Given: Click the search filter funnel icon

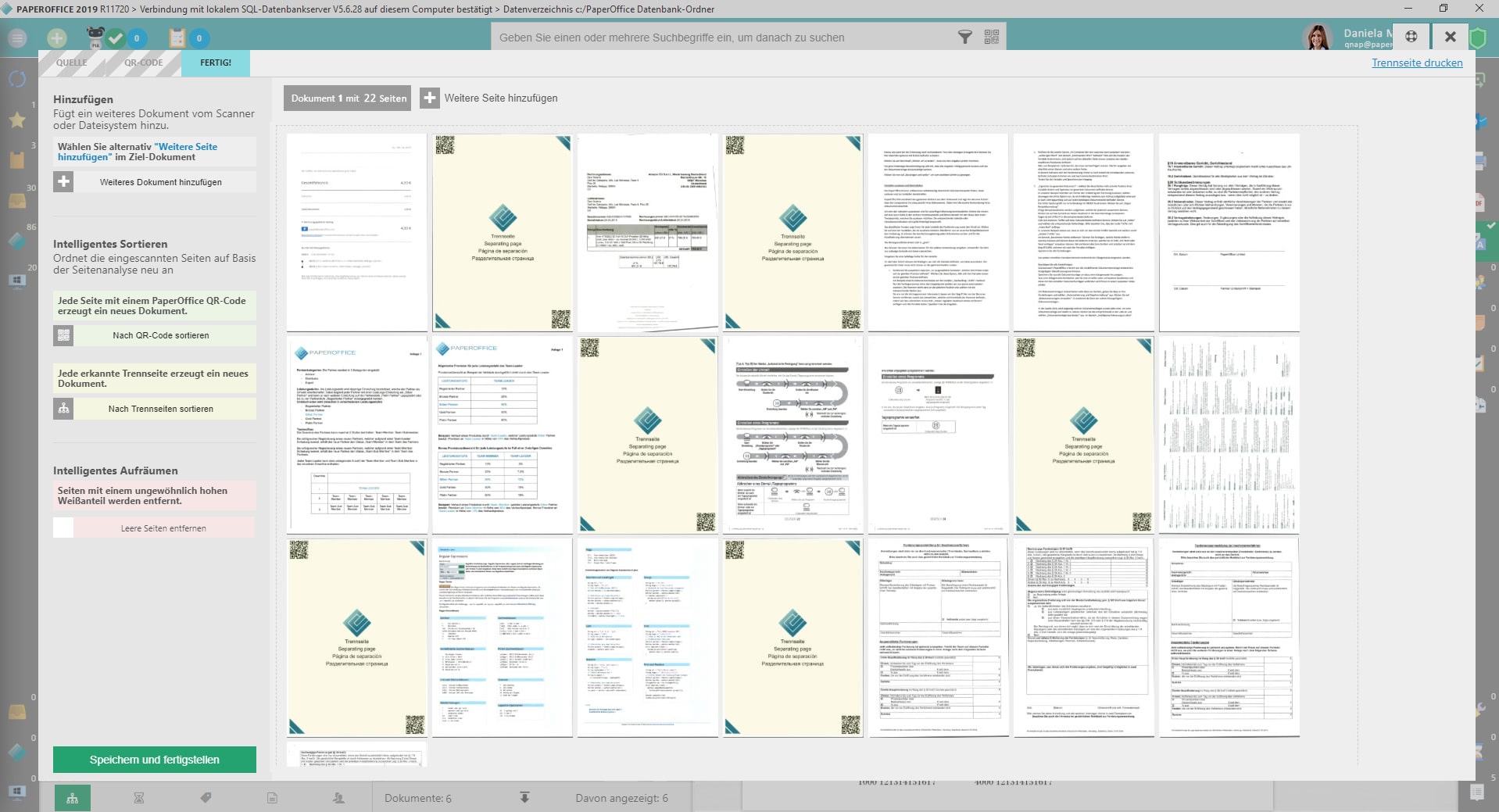Looking at the screenshot, I should click(965, 38).
